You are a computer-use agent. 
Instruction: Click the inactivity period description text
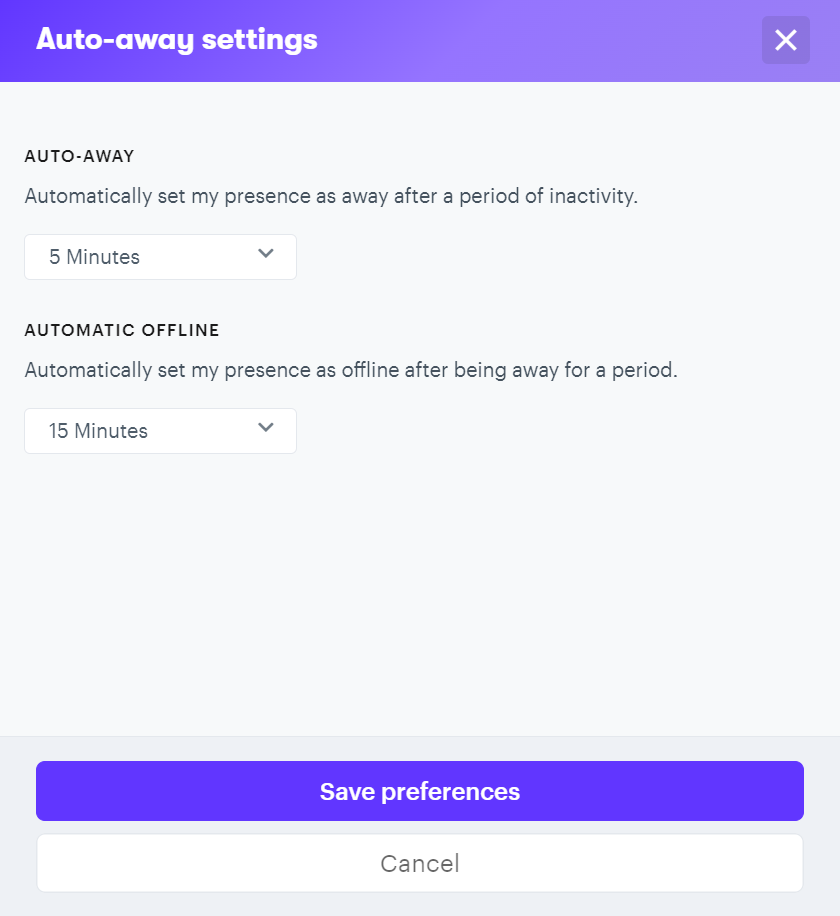pyautogui.click(x=331, y=196)
